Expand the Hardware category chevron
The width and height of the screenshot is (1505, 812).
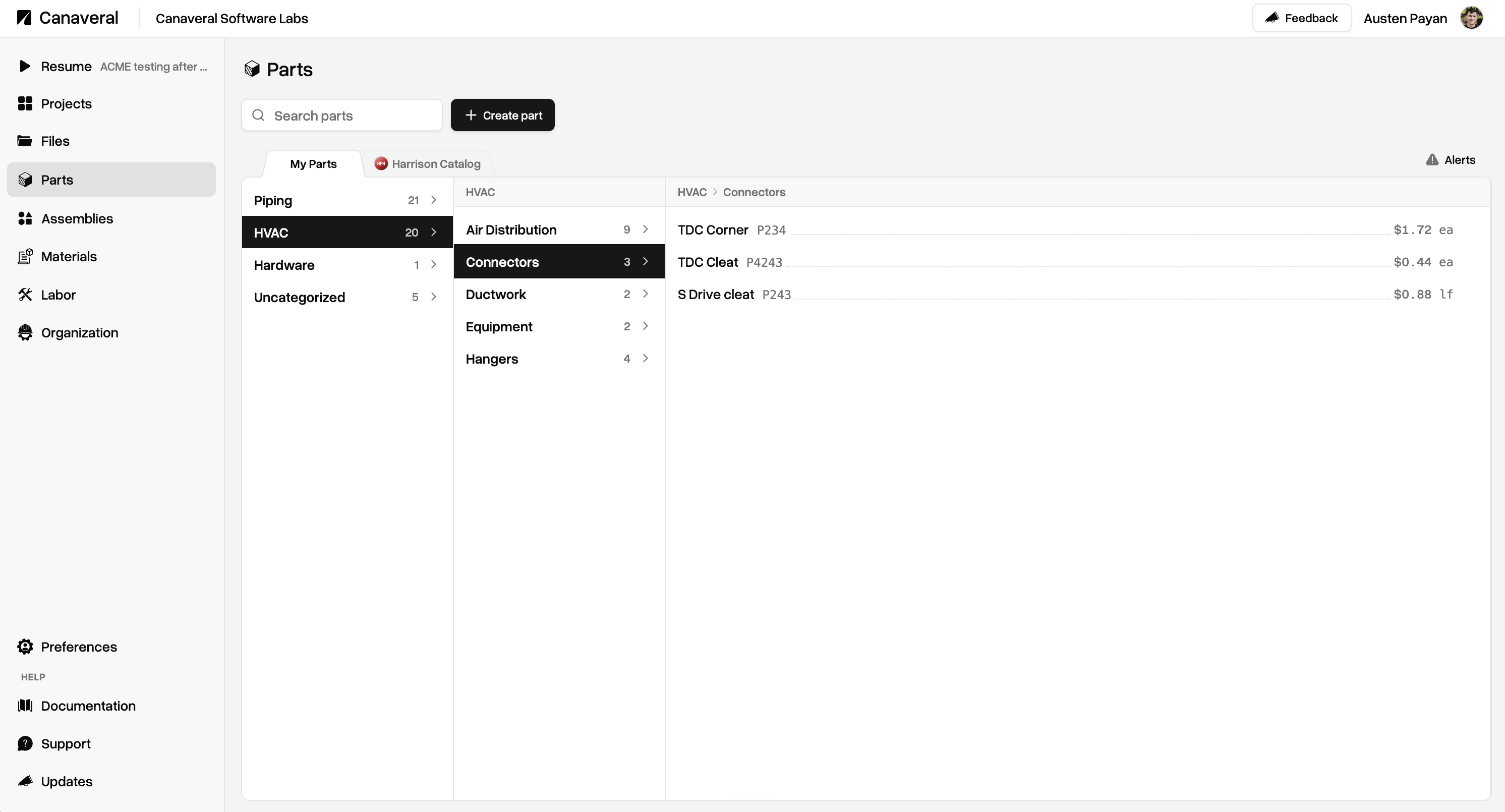point(434,265)
